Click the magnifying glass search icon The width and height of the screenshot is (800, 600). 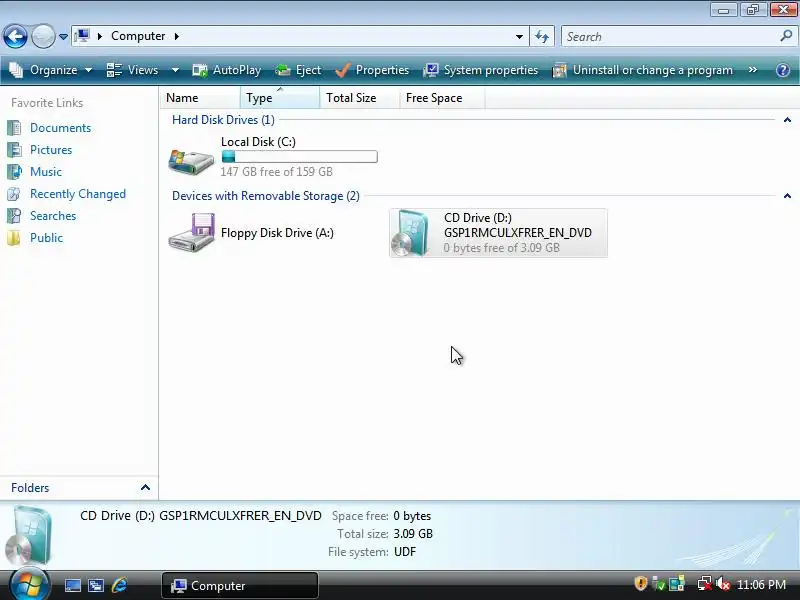click(x=786, y=36)
